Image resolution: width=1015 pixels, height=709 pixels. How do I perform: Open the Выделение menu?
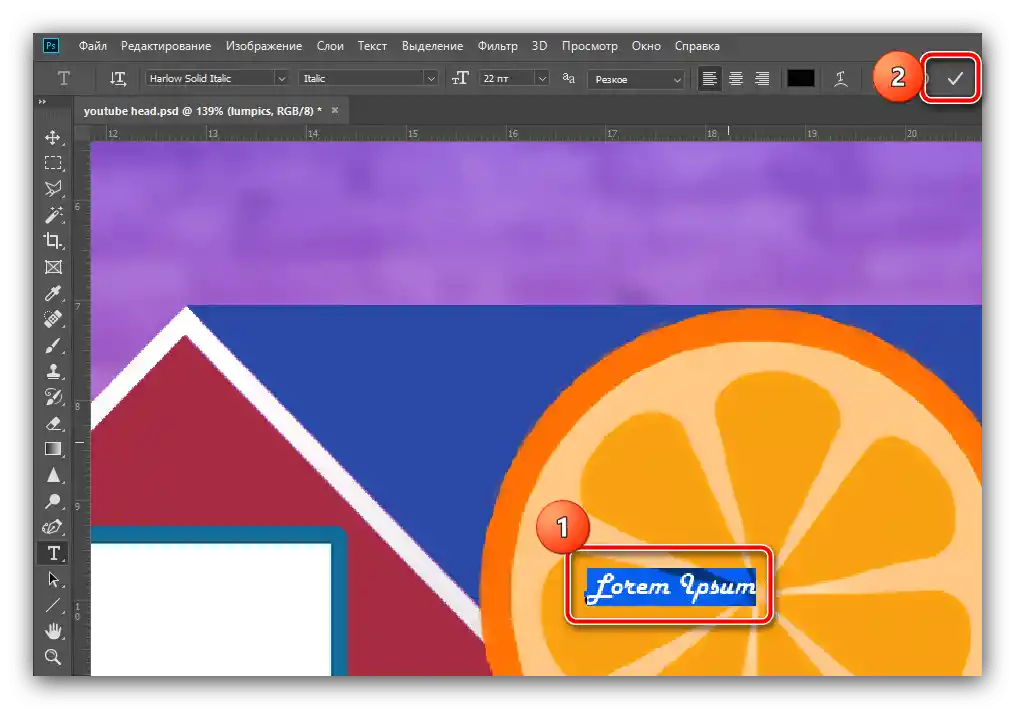pos(432,46)
